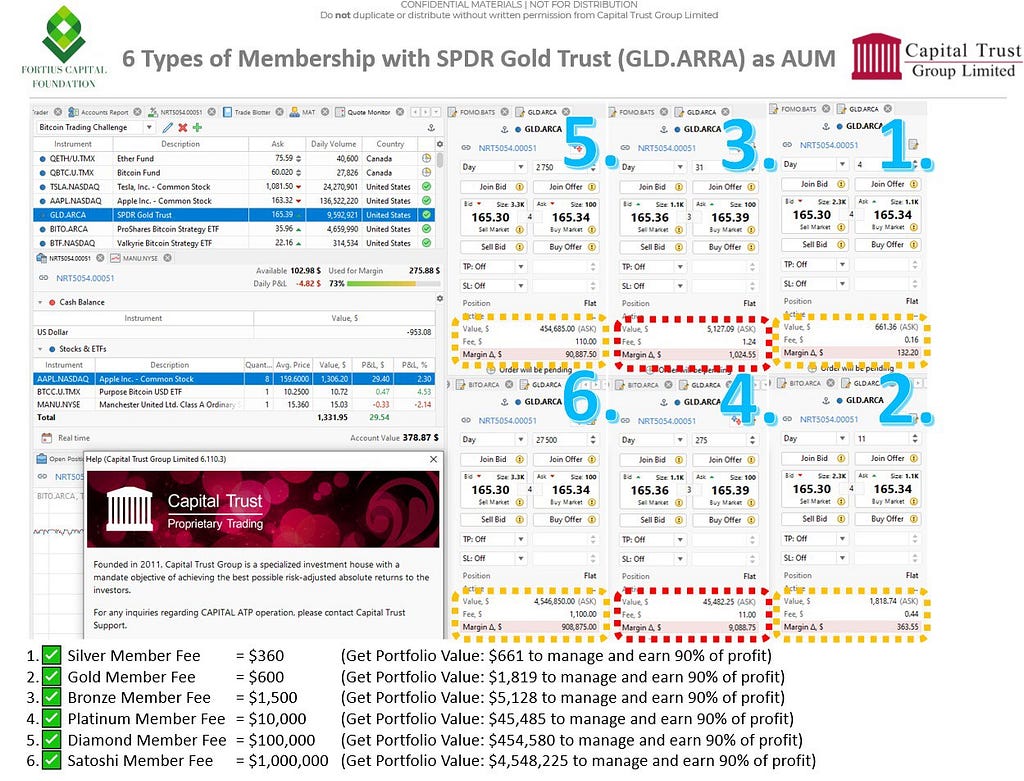
Task: Click the red X delete watchlist icon
Action: (183, 127)
